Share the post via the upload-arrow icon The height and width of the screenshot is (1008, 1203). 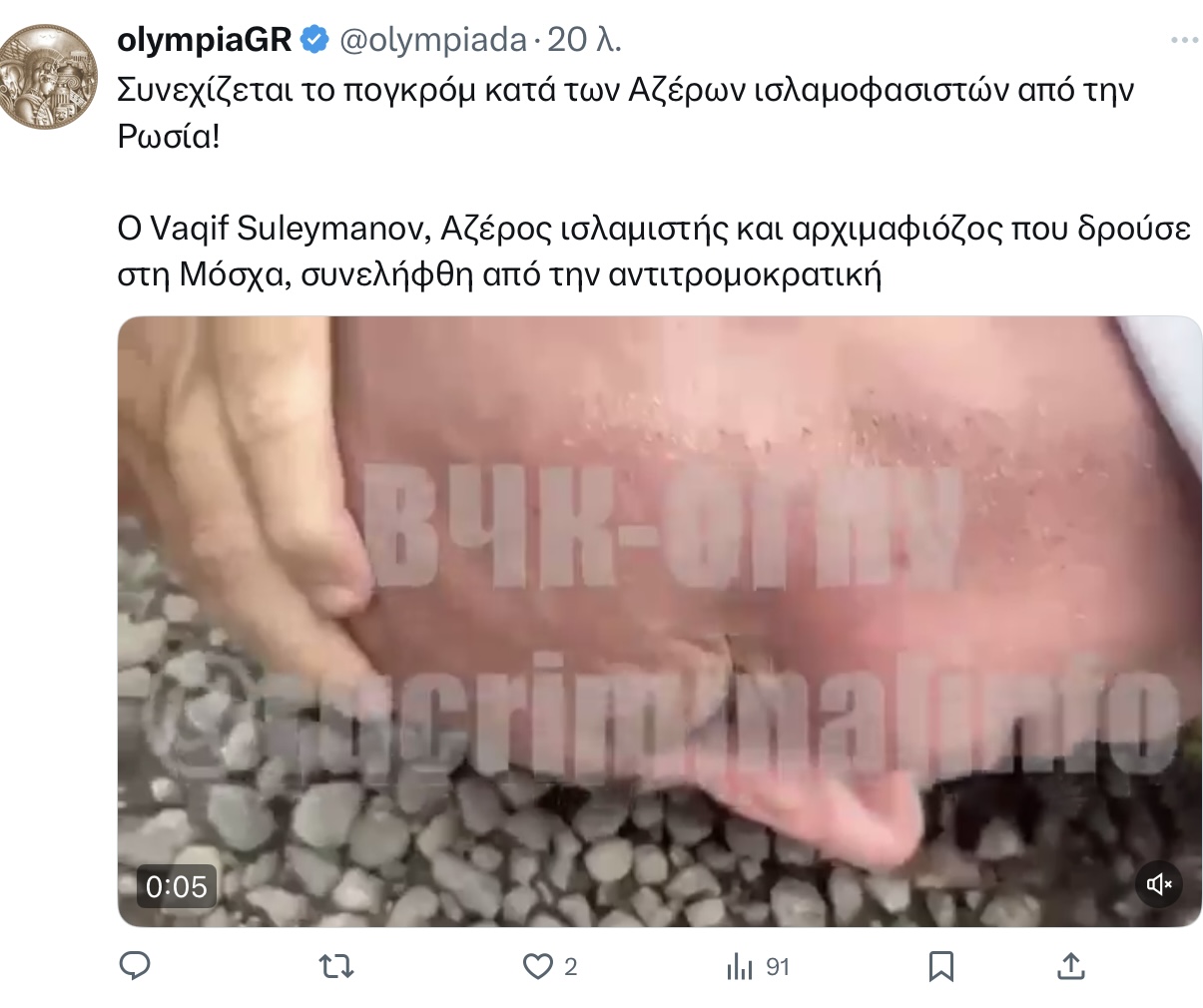tap(1070, 966)
